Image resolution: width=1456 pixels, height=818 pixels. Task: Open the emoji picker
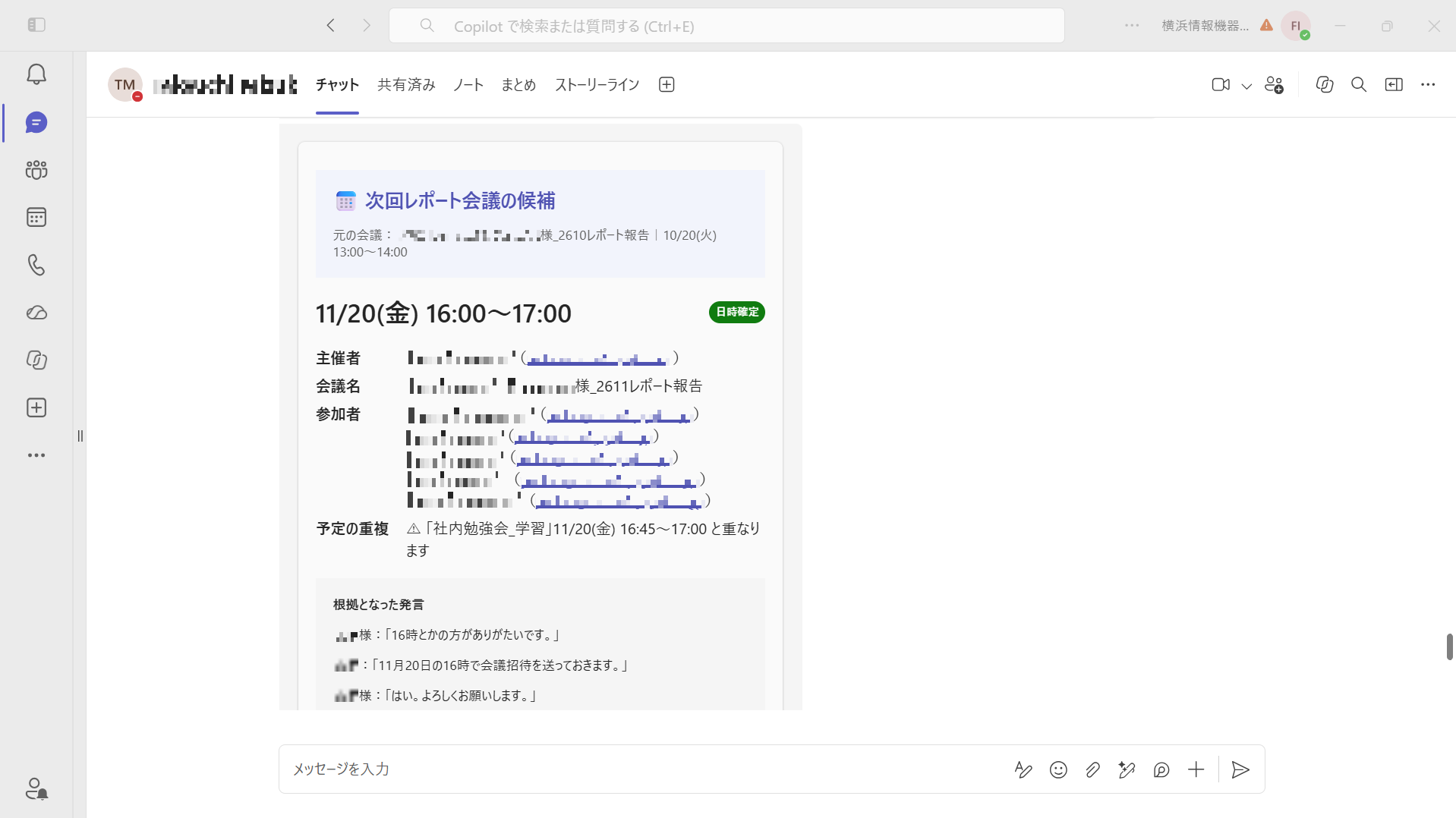click(1058, 770)
